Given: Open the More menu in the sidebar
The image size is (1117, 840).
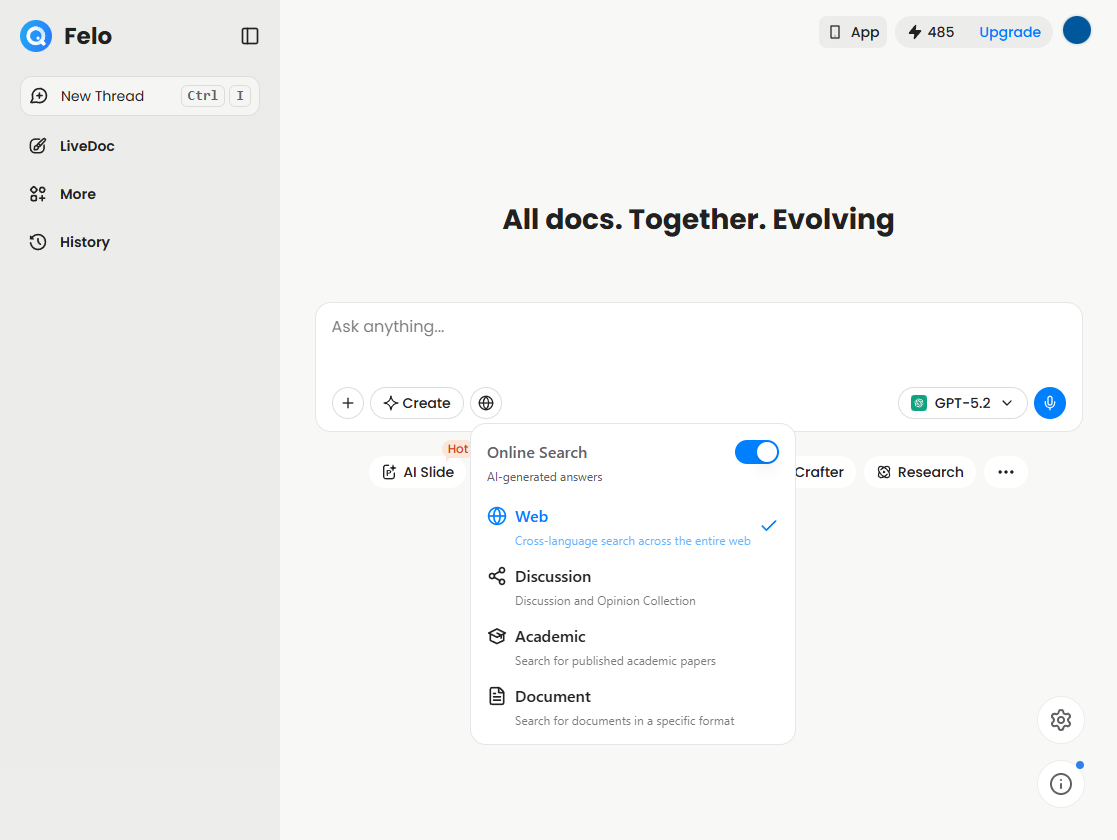Looking at the screenshot, I should click(x=79, y=193).
